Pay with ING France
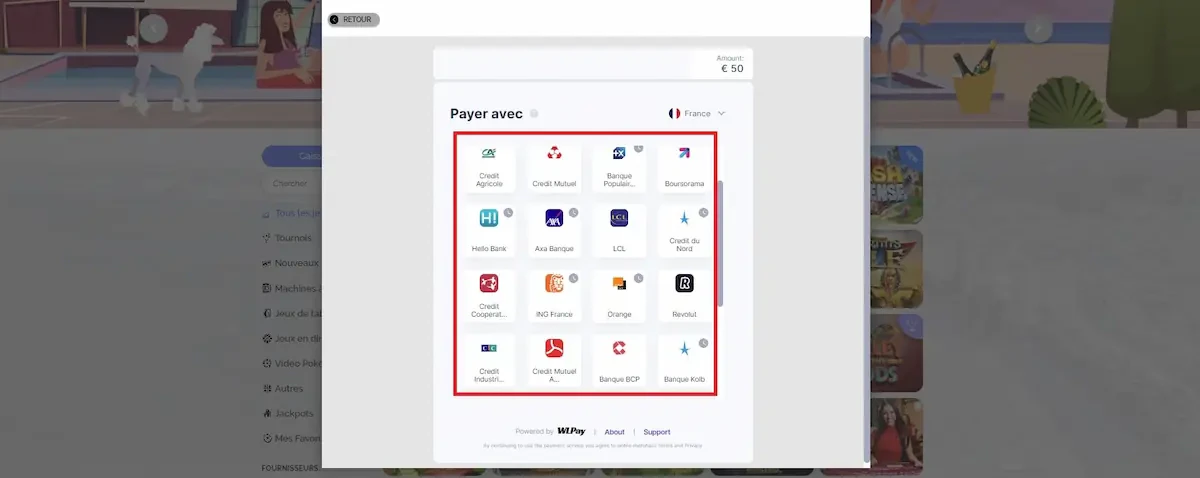Image resolution: width=1200 pixels, height=478 pixels. (x=554, y=295)
